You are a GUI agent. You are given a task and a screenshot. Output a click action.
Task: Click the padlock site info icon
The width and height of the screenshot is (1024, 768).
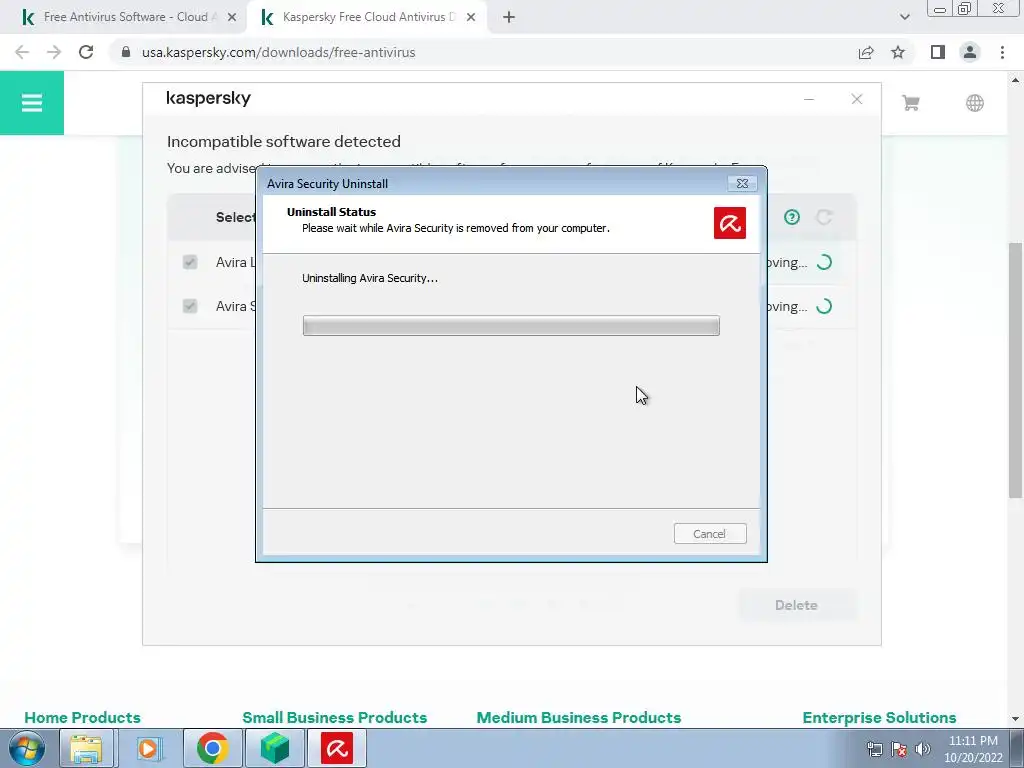(x=126, y=52)
